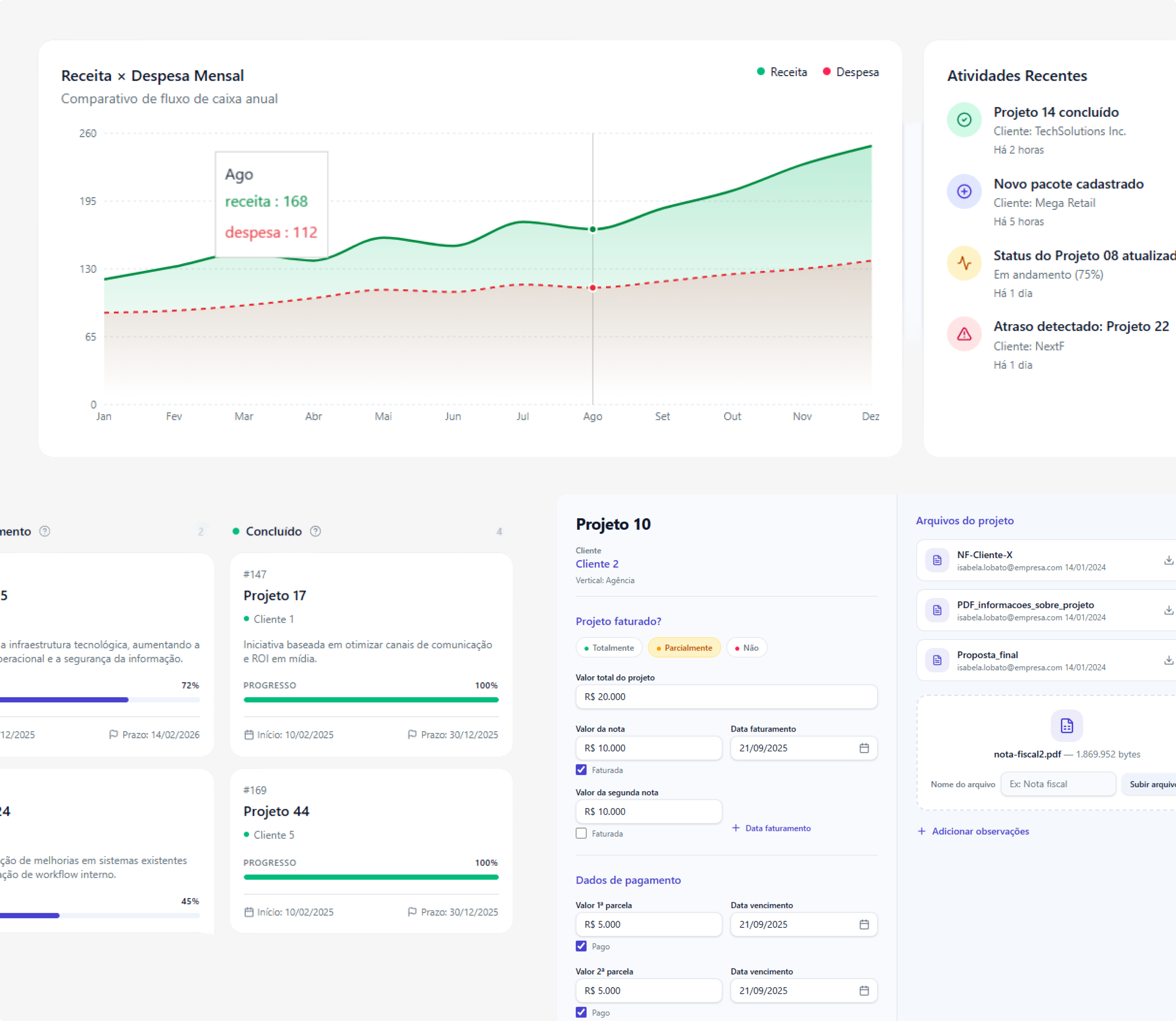
Task: Select the Não billing option
Action: point(746,648)
